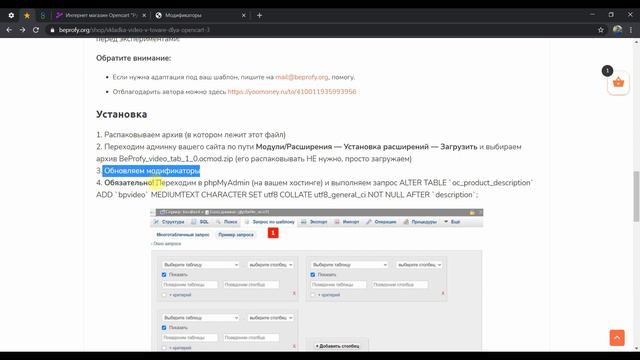Remove first column block with red X

point(294,293)
